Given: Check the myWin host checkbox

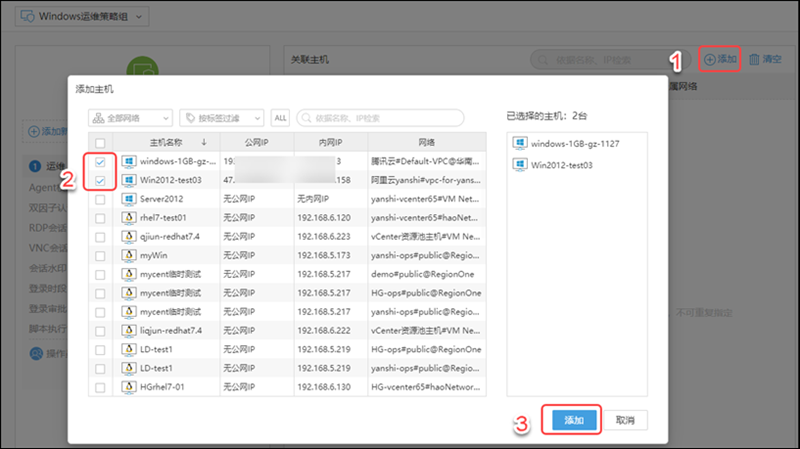Looking at the screenshot, I should point(100,256).
